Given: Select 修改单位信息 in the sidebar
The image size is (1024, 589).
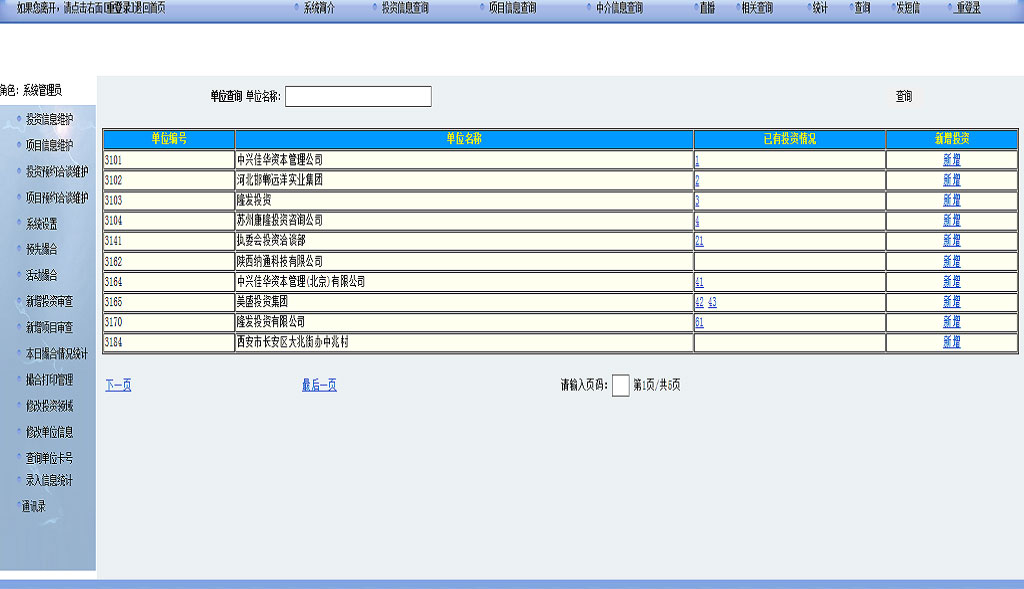Looking at the screenshot, I should point(49,433).
